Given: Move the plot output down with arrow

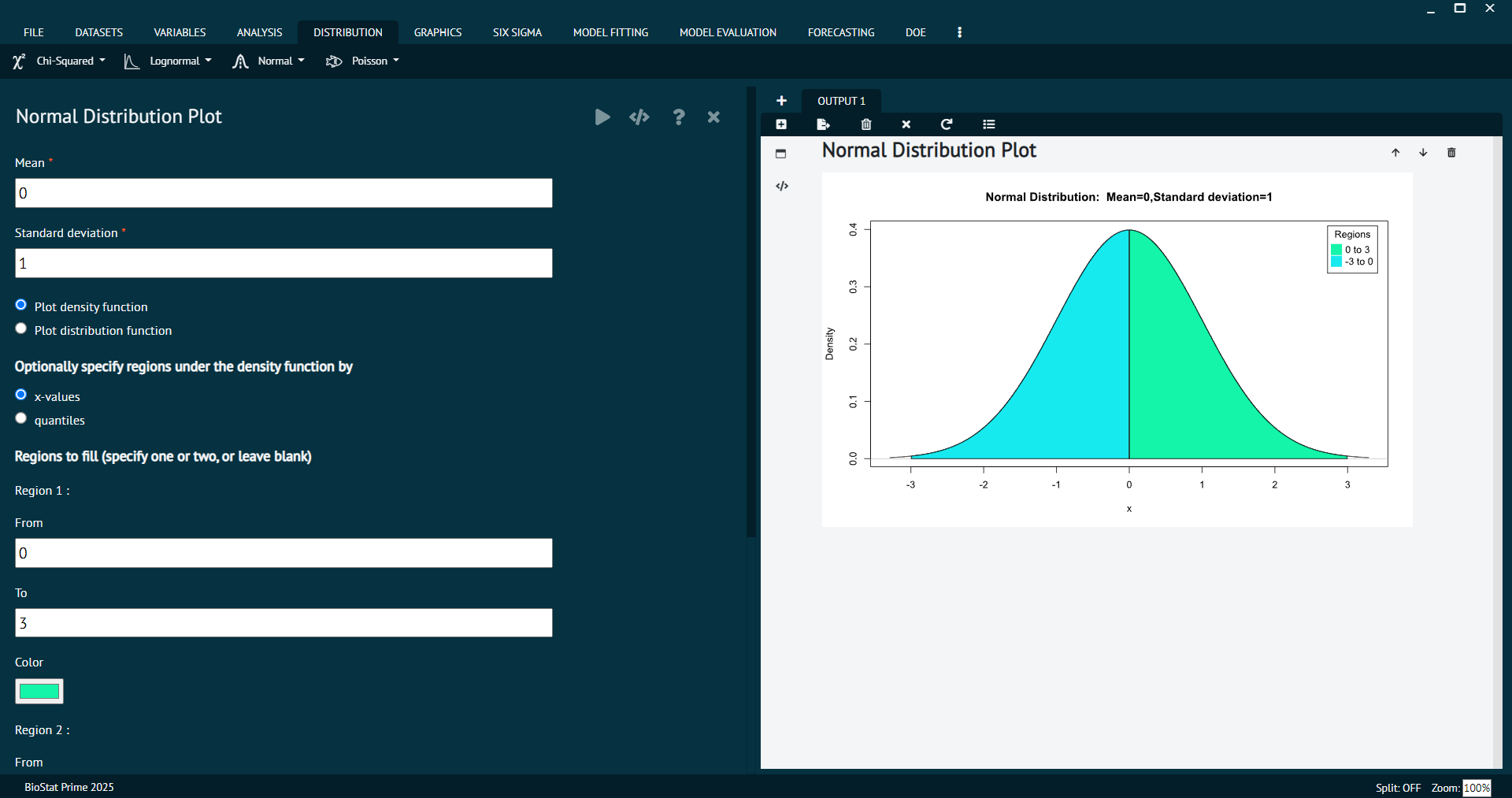Looking at the screenshot, I should pyautogui.click(x=1423, y=153).
